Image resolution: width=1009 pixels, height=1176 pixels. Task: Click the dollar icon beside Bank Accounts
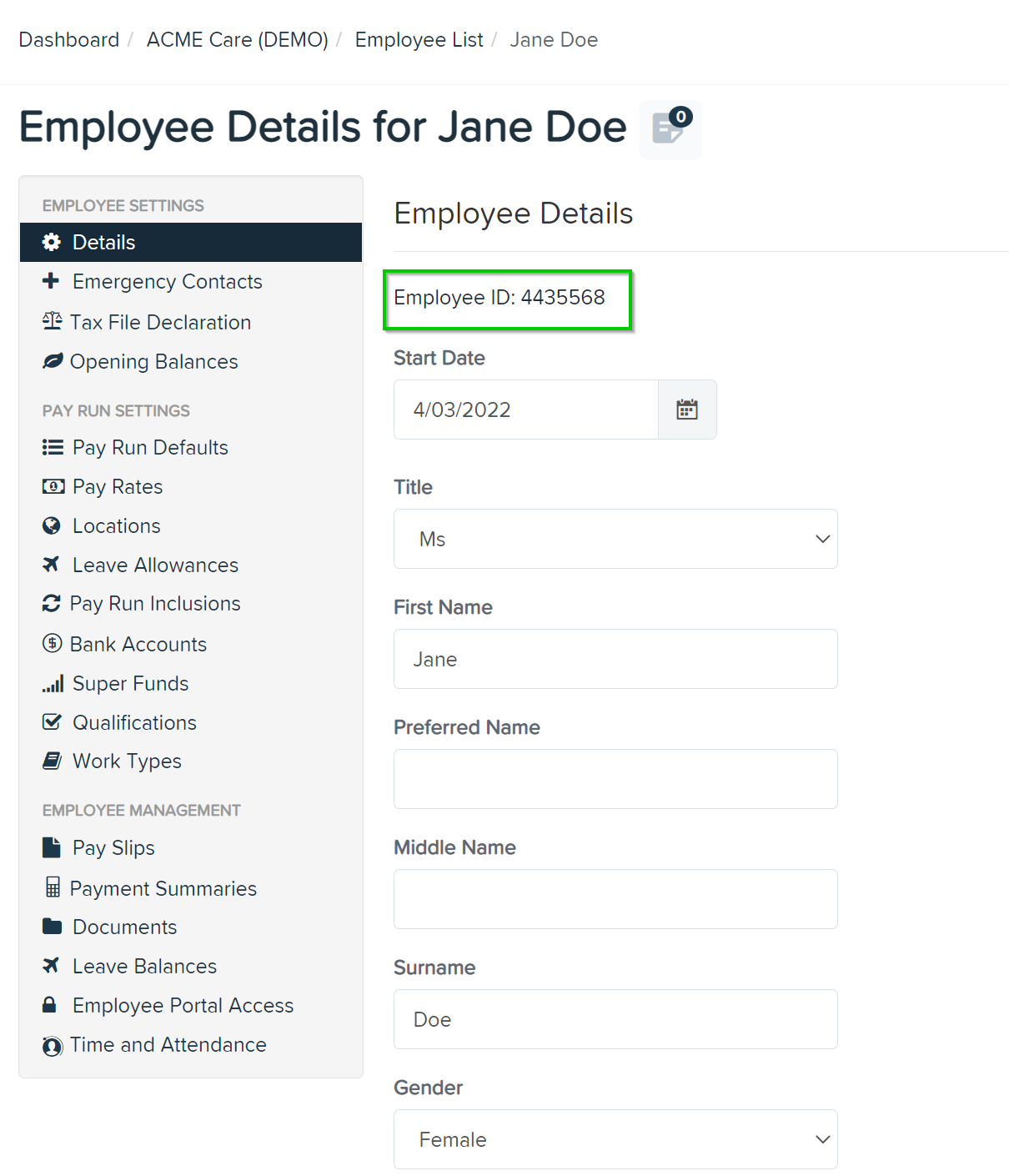coord(52,643)
